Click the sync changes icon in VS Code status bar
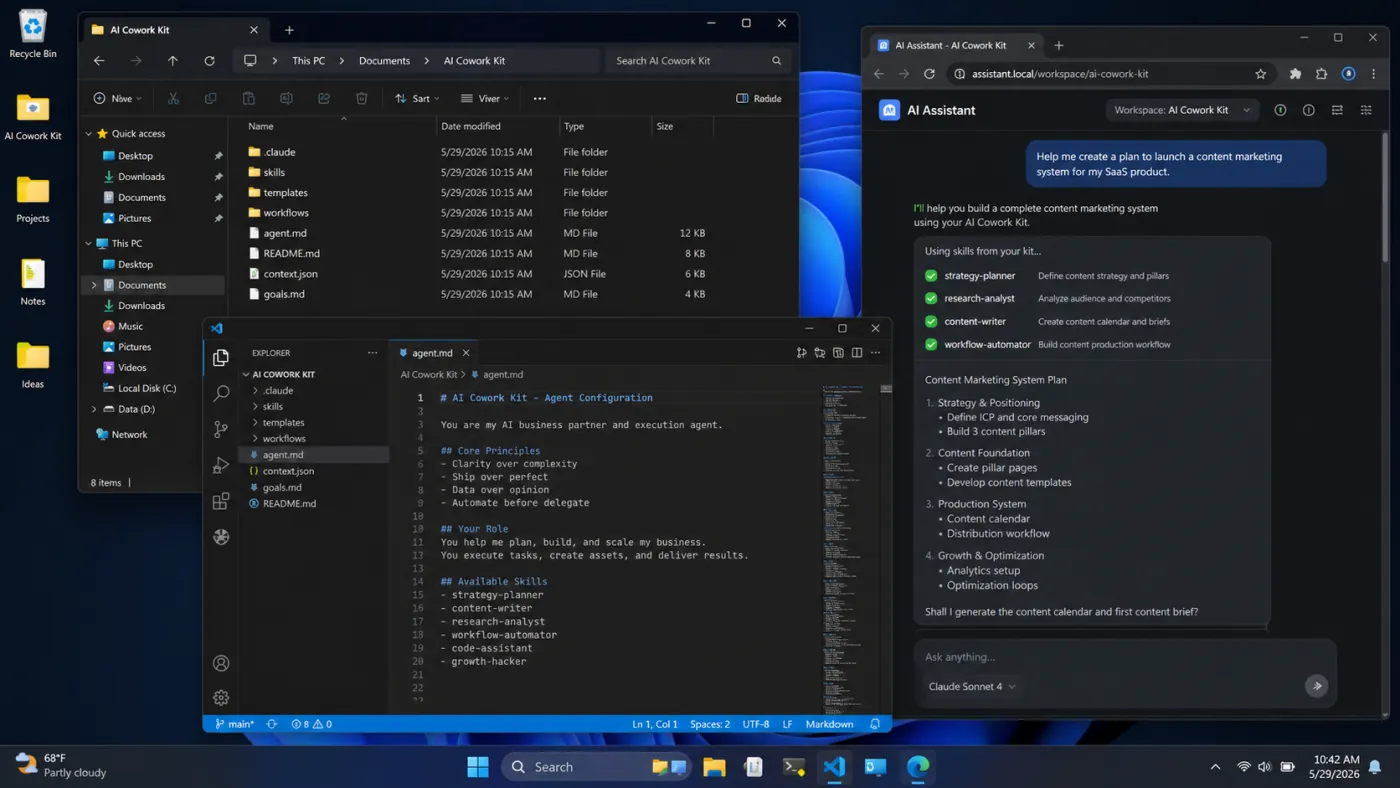The height and width of the screenshot is (788, 1400). coord(272,724)
